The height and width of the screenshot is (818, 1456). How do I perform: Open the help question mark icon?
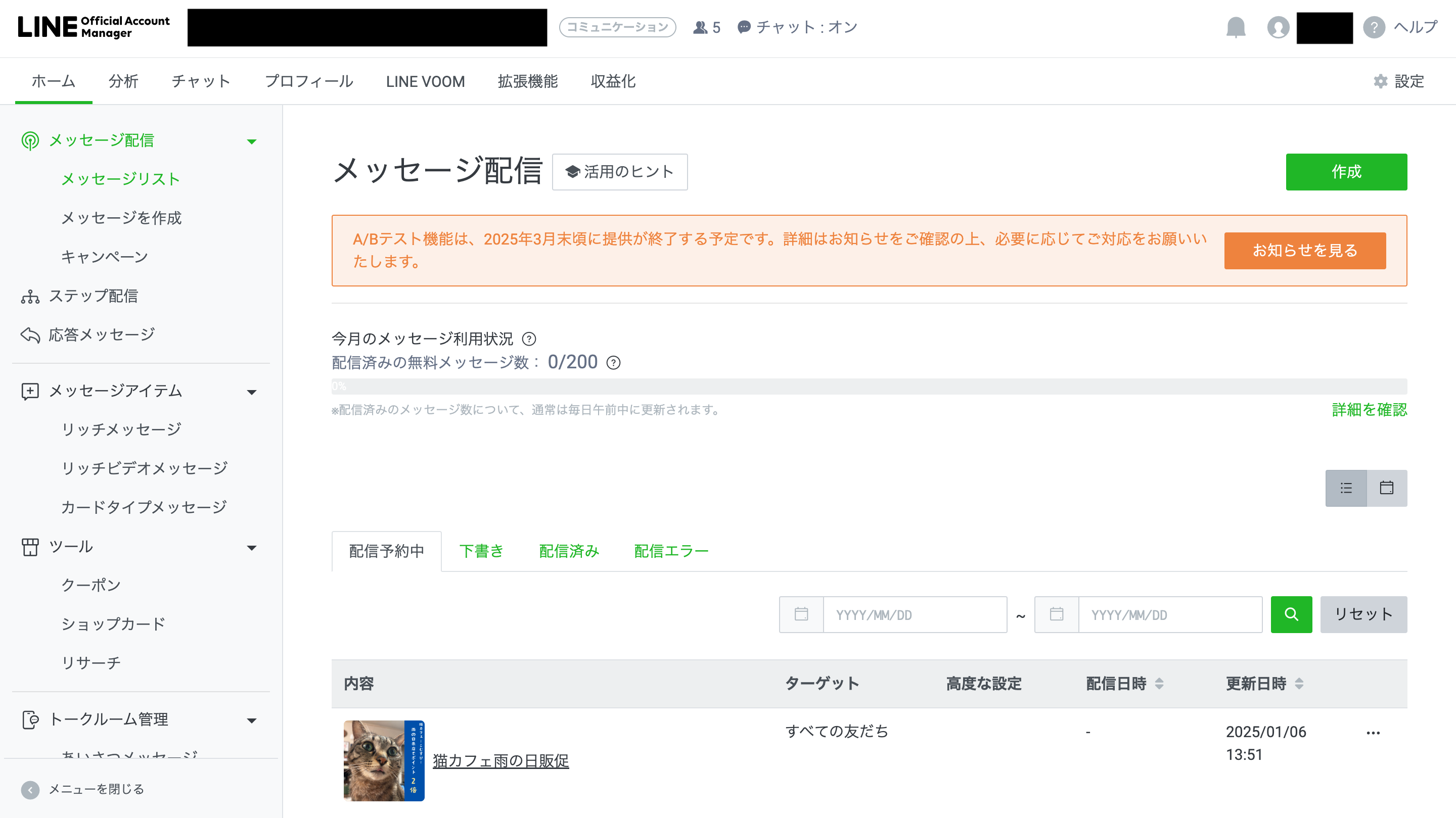tap(1374, 27)
